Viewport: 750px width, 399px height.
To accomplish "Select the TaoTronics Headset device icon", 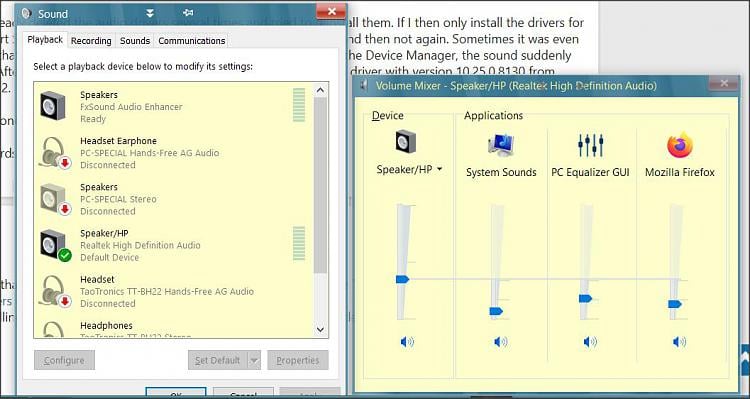I will tap(55, 291).
